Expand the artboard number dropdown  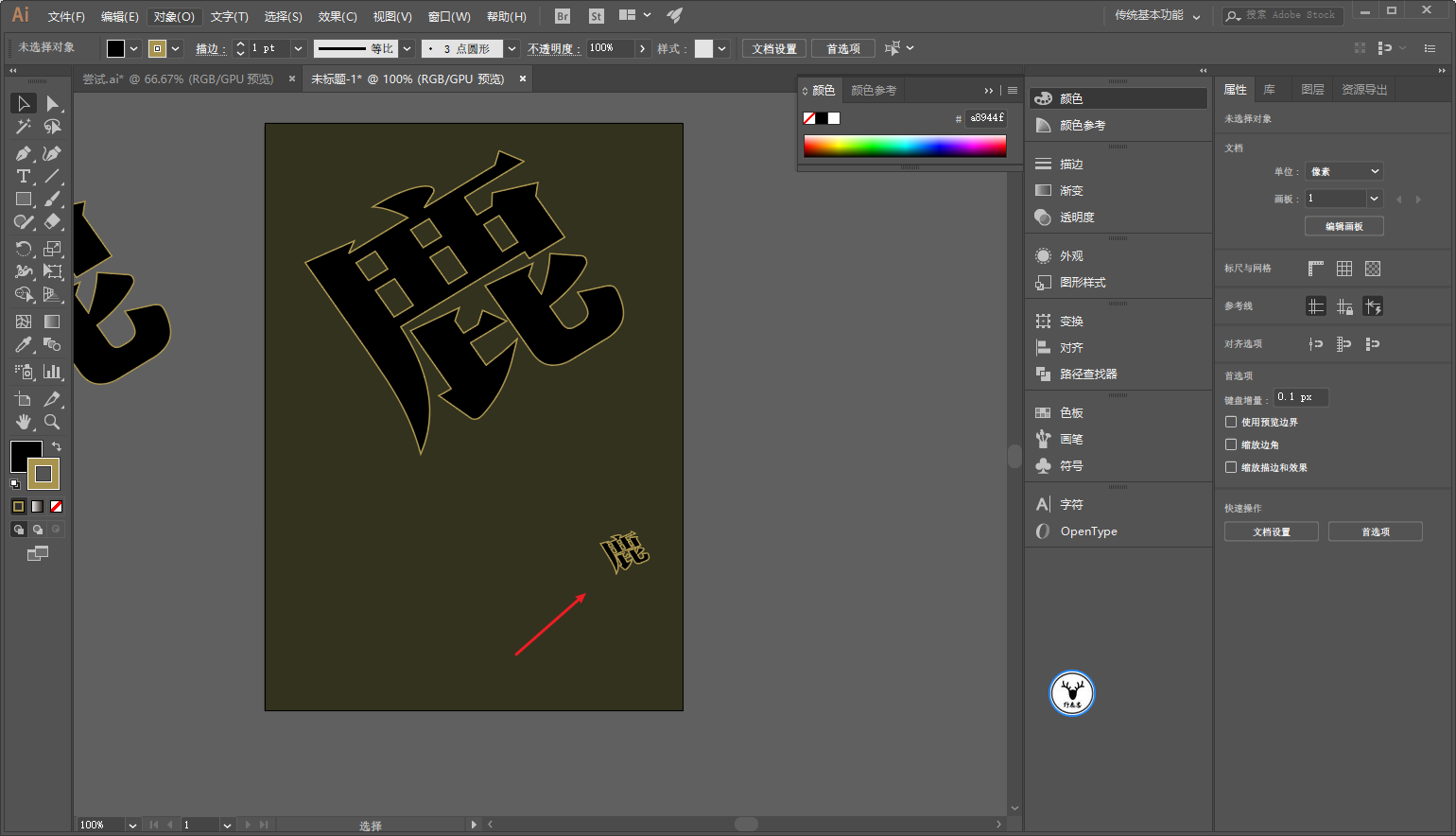tap(1375, 199)
